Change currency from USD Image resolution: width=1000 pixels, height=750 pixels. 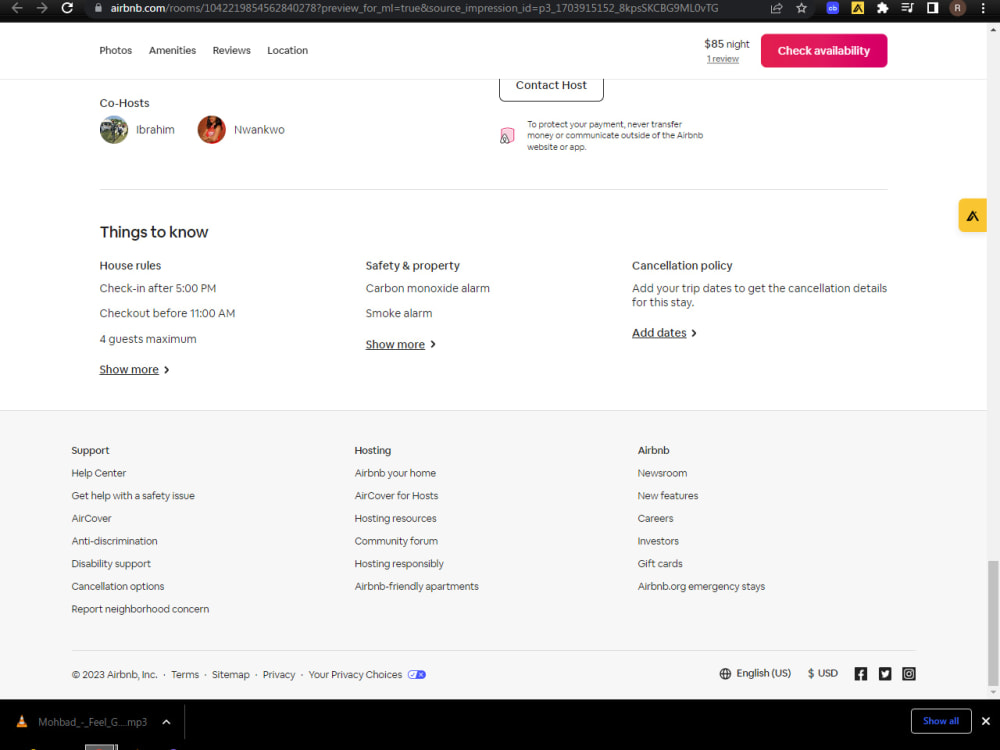[x=823, y=673]
